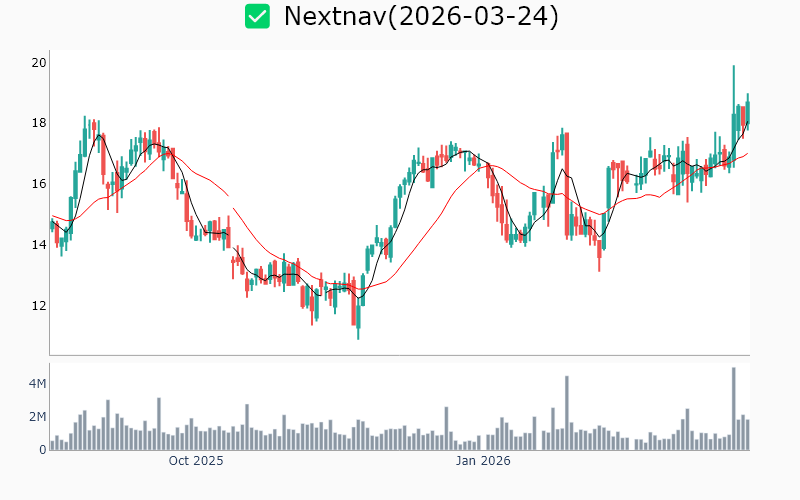Screen dimensions: 800x500
Task: Click the 0 volume axis label
Action: click(42, 449)
